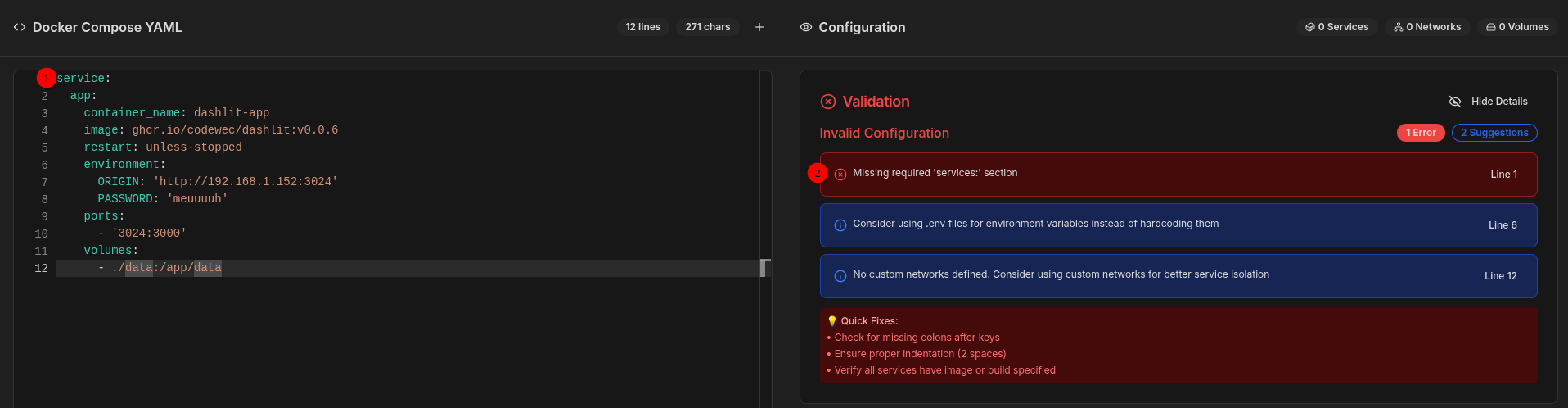1568x408 pixels.
Task: Click the 1 Error badge
Action: point(1421,133)
